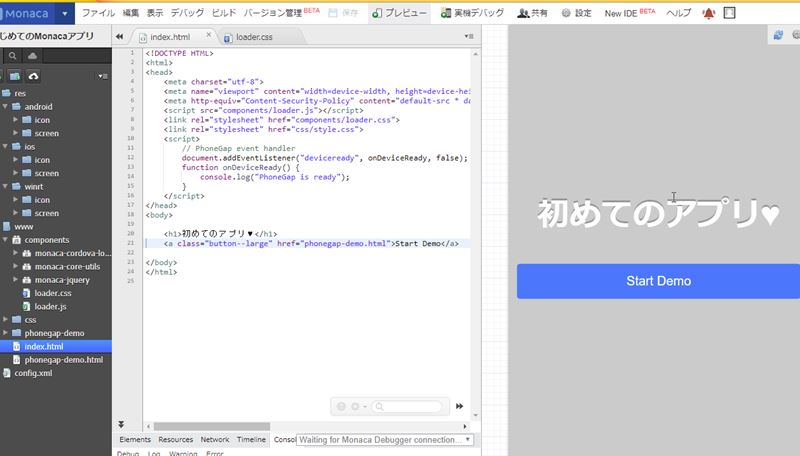Expand the css folder
Image resolution: width=800 pixels, height=456 pixels.
click(x=5, y=319)
